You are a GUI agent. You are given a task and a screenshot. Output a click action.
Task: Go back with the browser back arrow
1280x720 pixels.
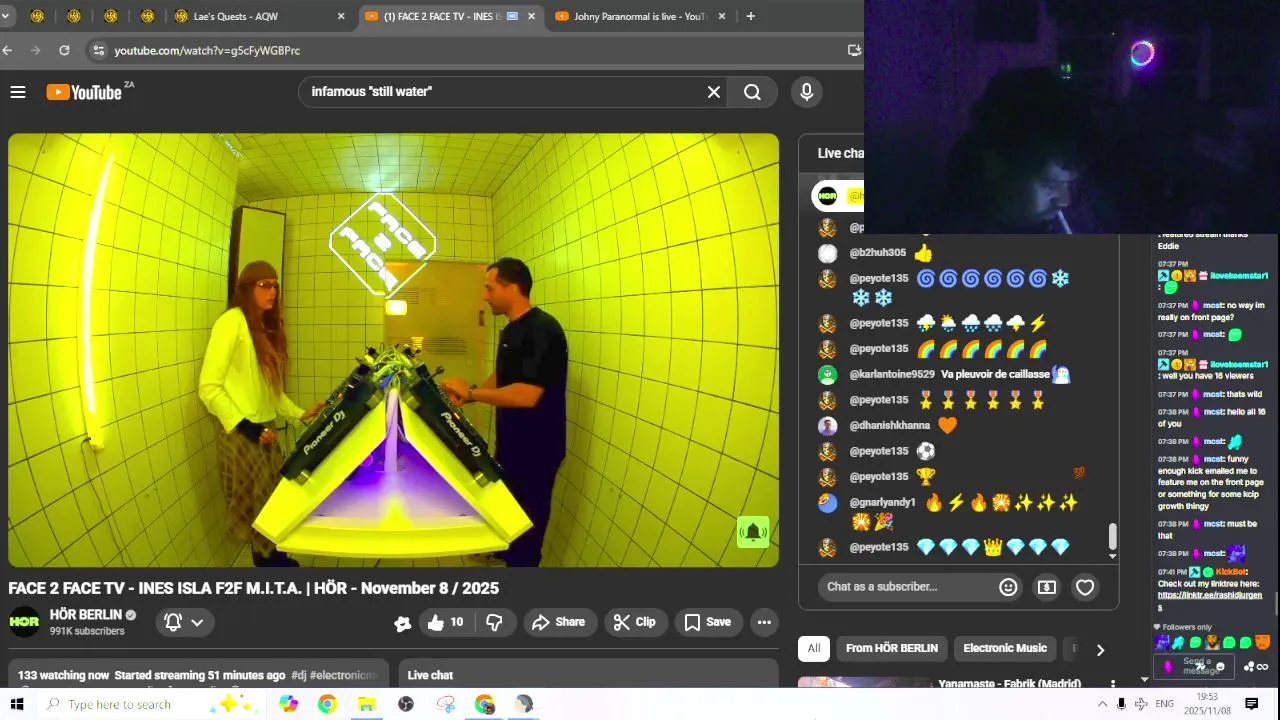[x=8, y=50]
